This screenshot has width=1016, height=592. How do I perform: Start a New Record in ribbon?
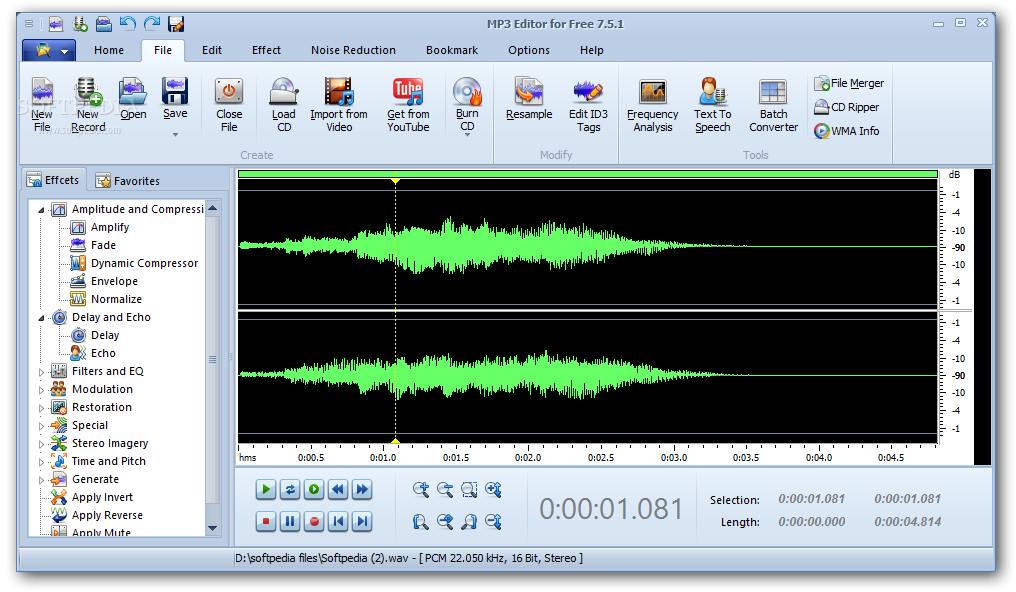pos(87,104)
